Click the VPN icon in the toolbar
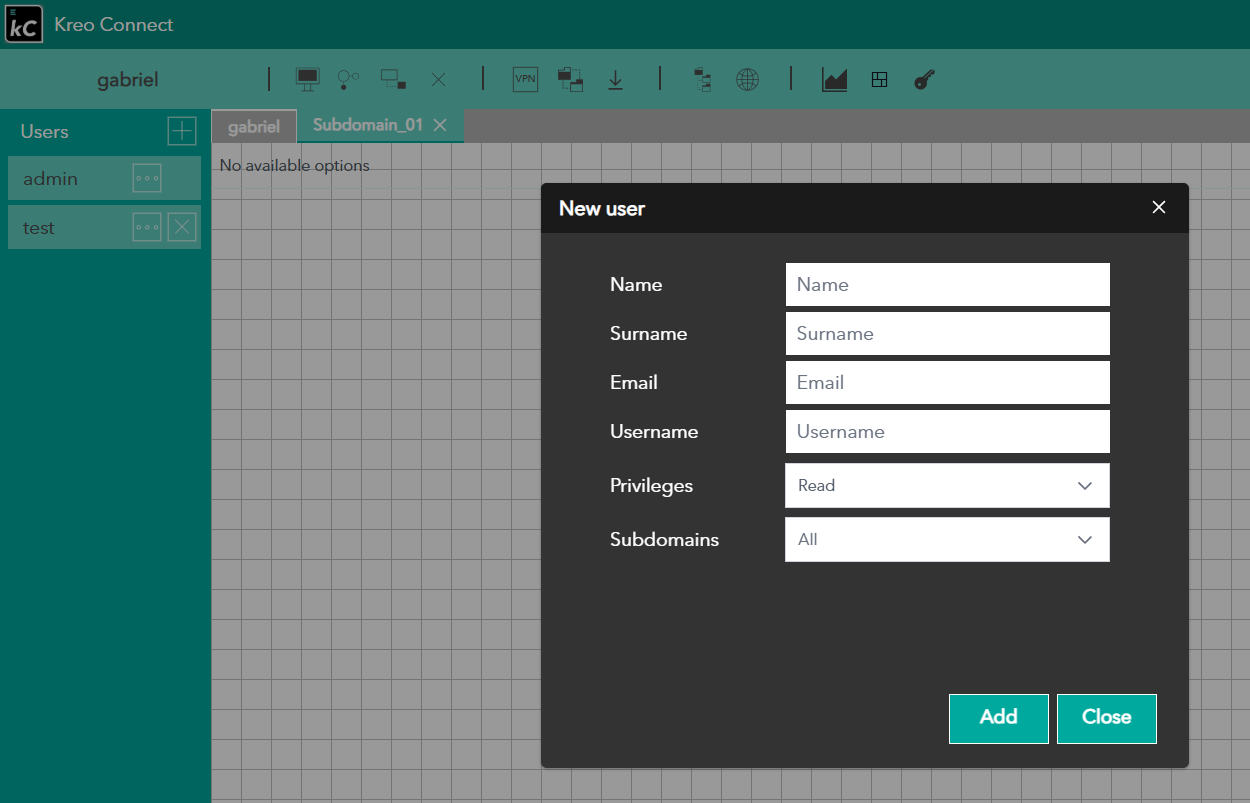Screen dimensions: 1250x803 tap(525, 79)
